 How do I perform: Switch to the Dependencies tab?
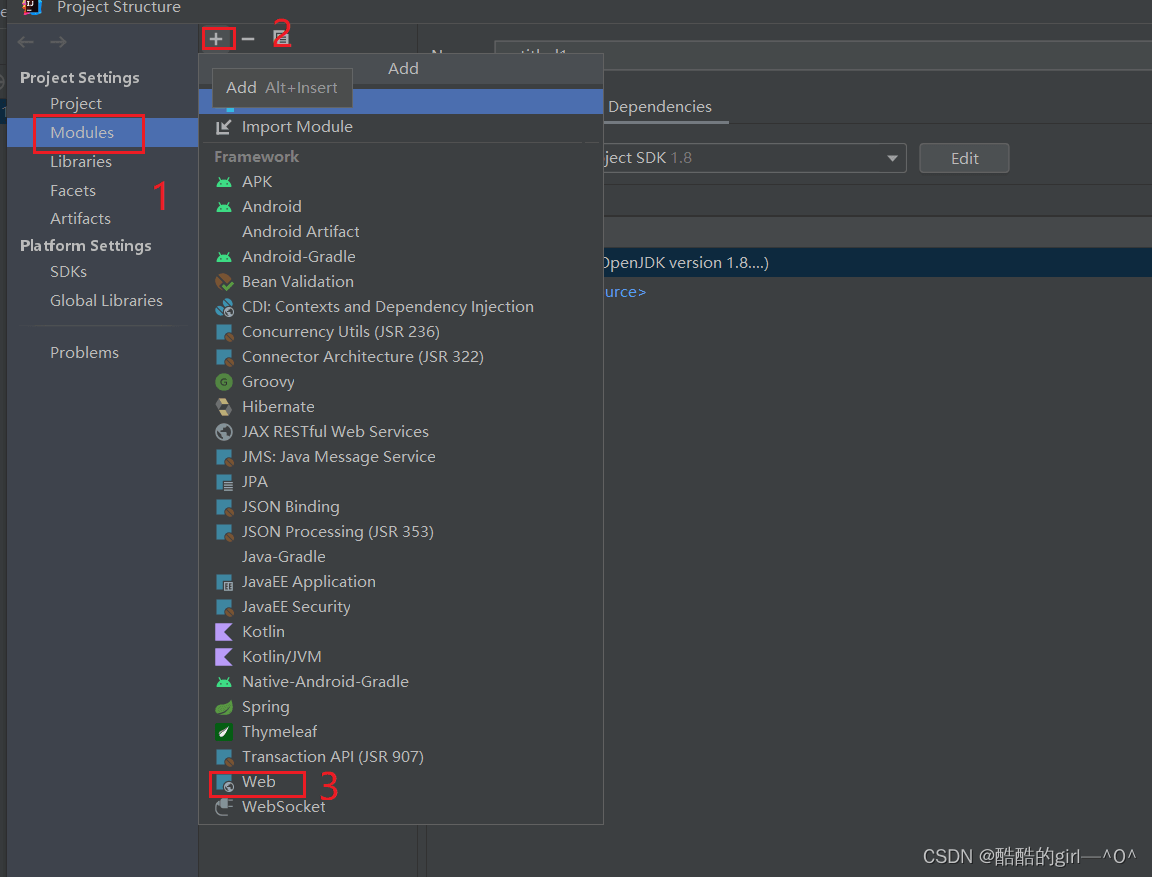pyautogui.click(x=660, y=107)
